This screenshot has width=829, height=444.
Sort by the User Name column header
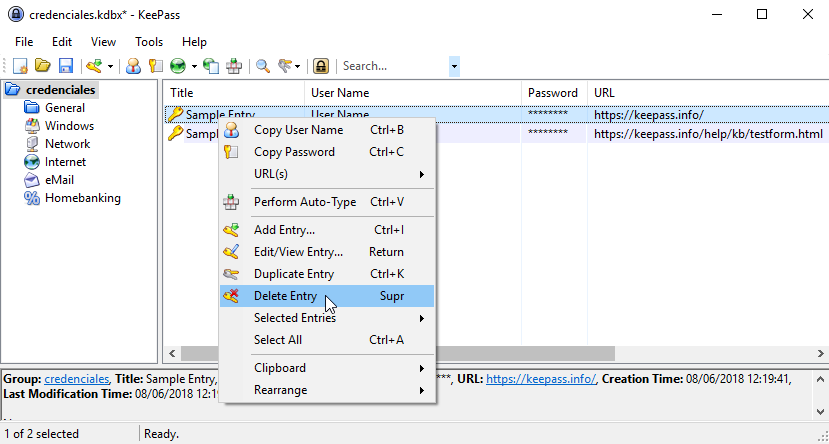[413, 93]
